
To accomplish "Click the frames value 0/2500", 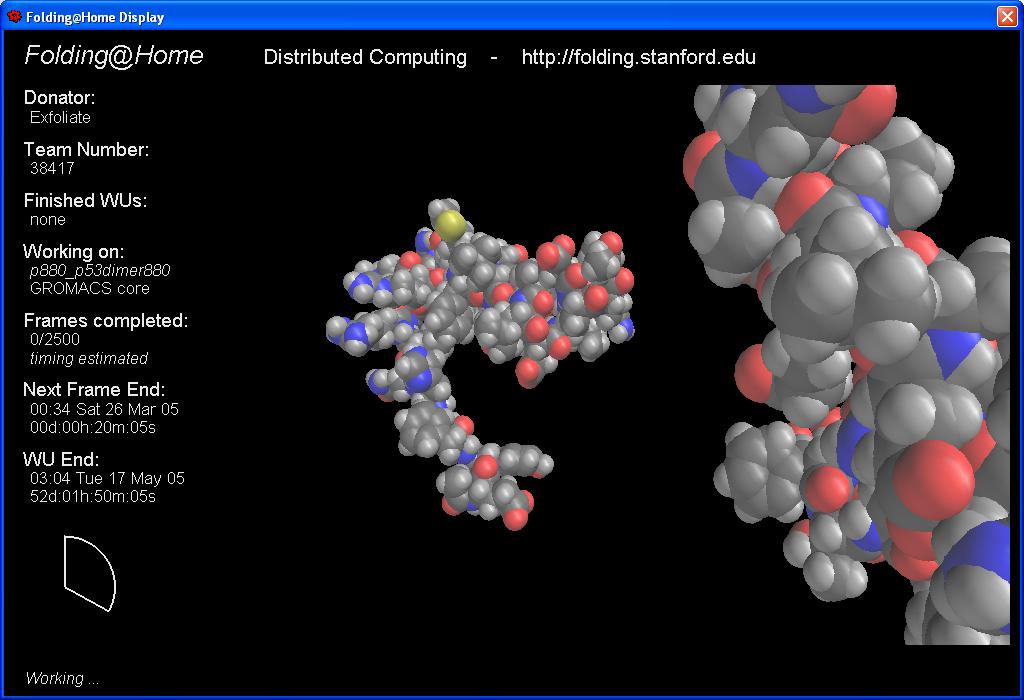I will 55,340.
